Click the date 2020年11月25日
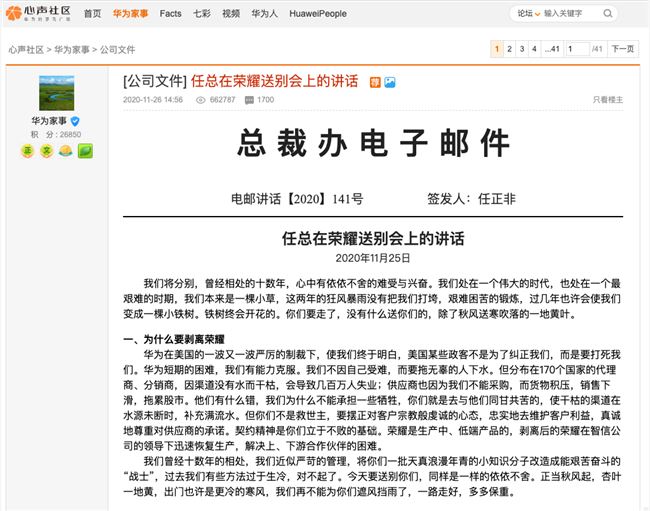Image resolution: width=650 pixels, height=511 pixels. (x=373, y=258)
